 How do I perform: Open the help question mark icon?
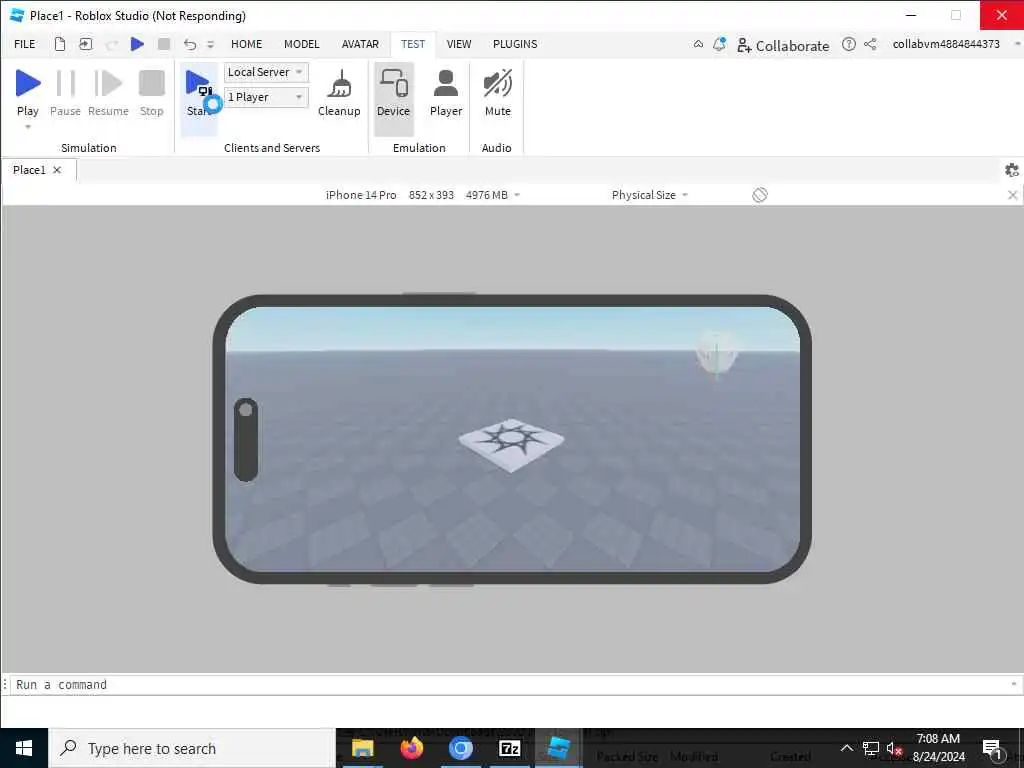point(848,44)
